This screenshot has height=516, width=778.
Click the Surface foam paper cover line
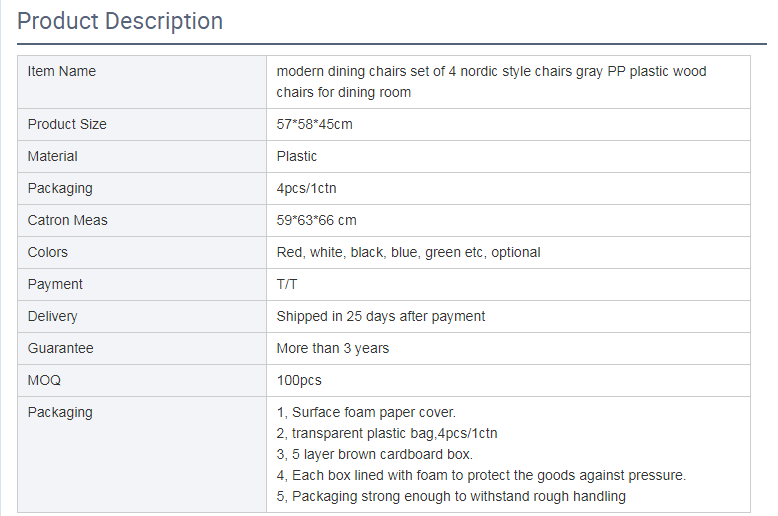366,412
